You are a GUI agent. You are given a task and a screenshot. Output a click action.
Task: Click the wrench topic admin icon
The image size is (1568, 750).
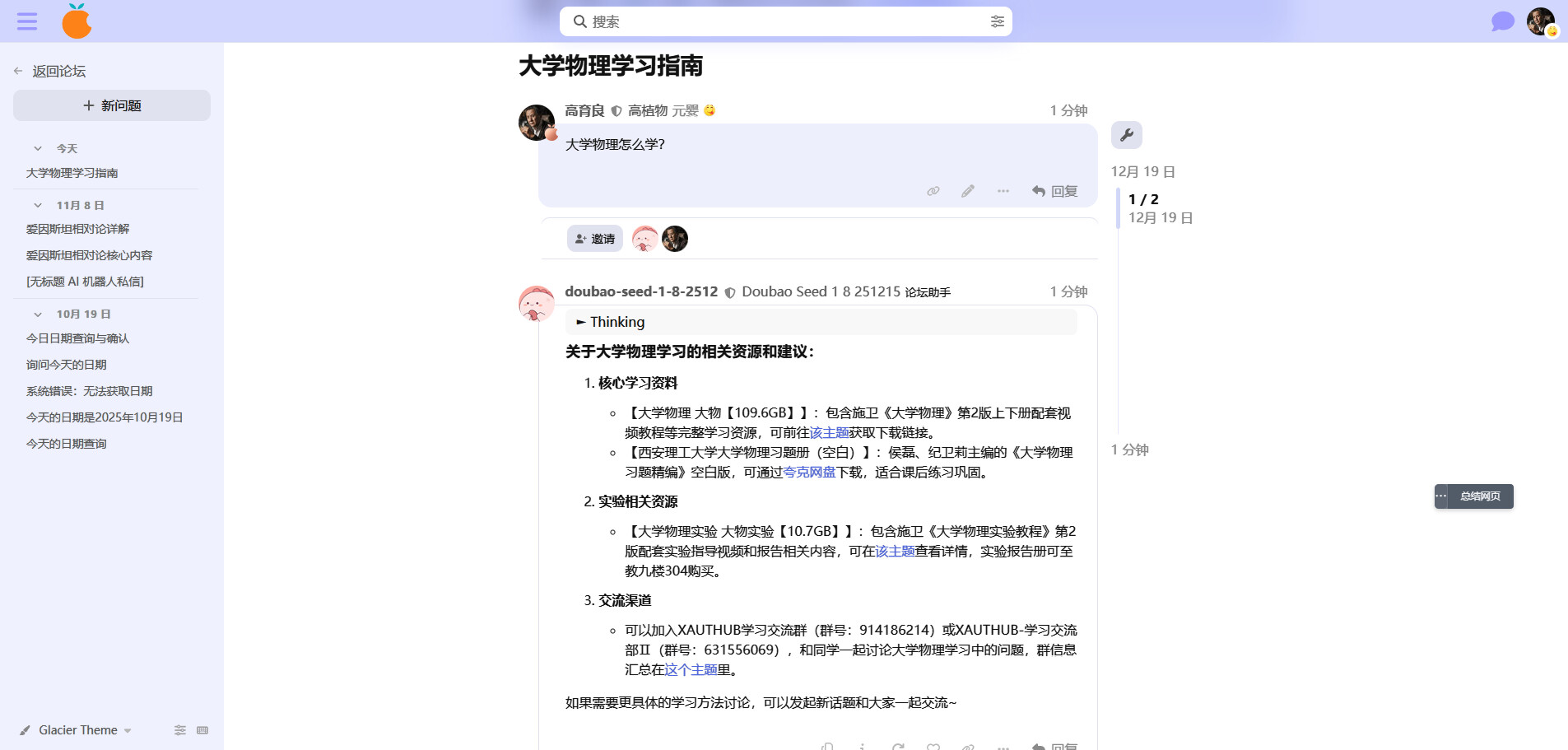[1126, 135]
